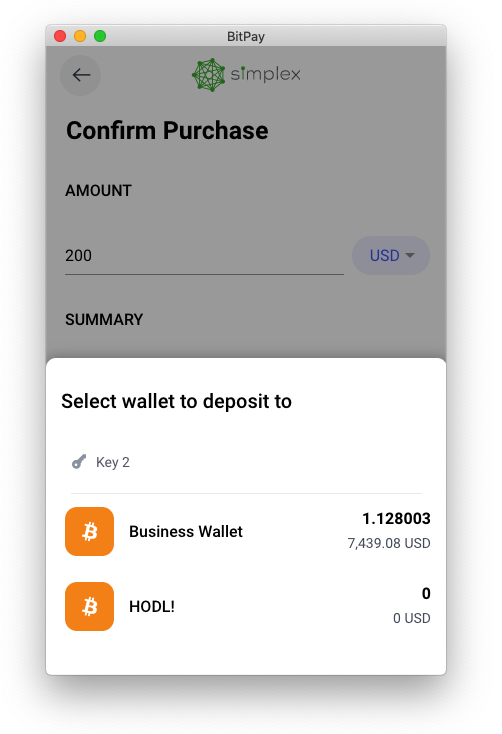This screenshot has height=734, width=502.
Task: Click the simplex text in the header
Action: tap(266, 74)
